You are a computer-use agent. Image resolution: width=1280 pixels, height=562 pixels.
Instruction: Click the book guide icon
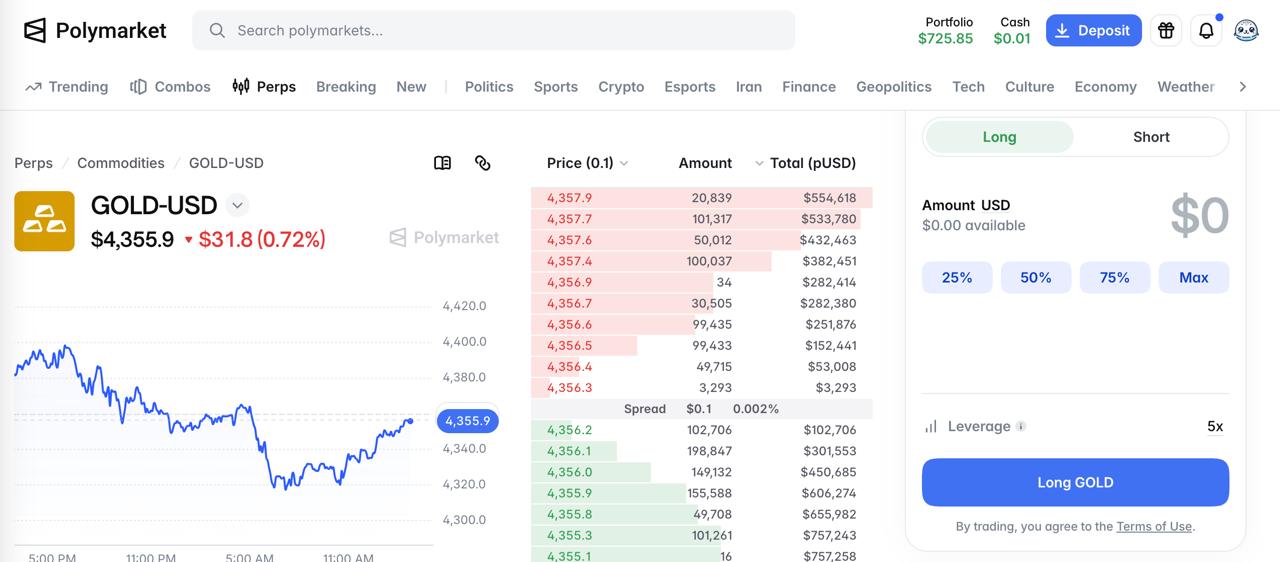[x=442, y=163]
